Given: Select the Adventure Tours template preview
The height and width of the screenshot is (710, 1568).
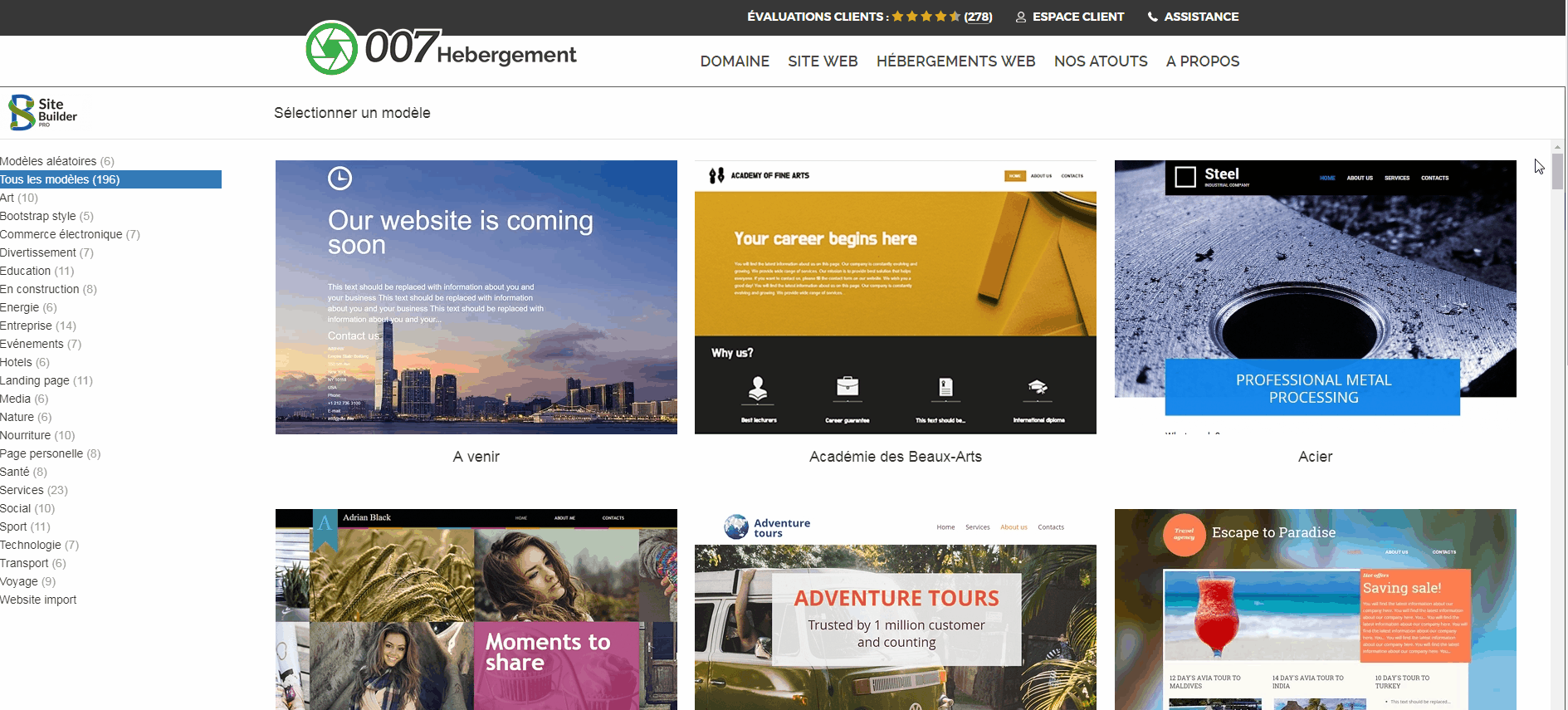Looking at the screenshot, I should (895, 610).
